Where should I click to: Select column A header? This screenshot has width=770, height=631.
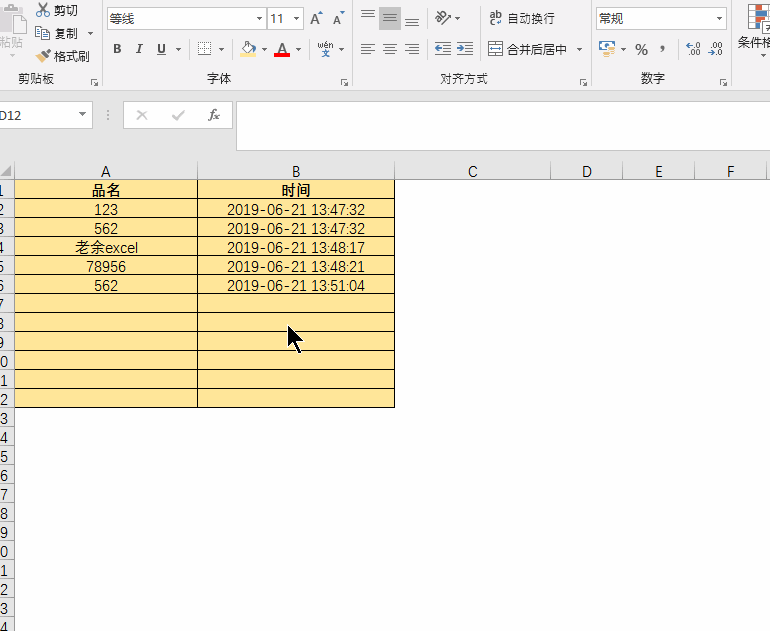pos(106,171)
